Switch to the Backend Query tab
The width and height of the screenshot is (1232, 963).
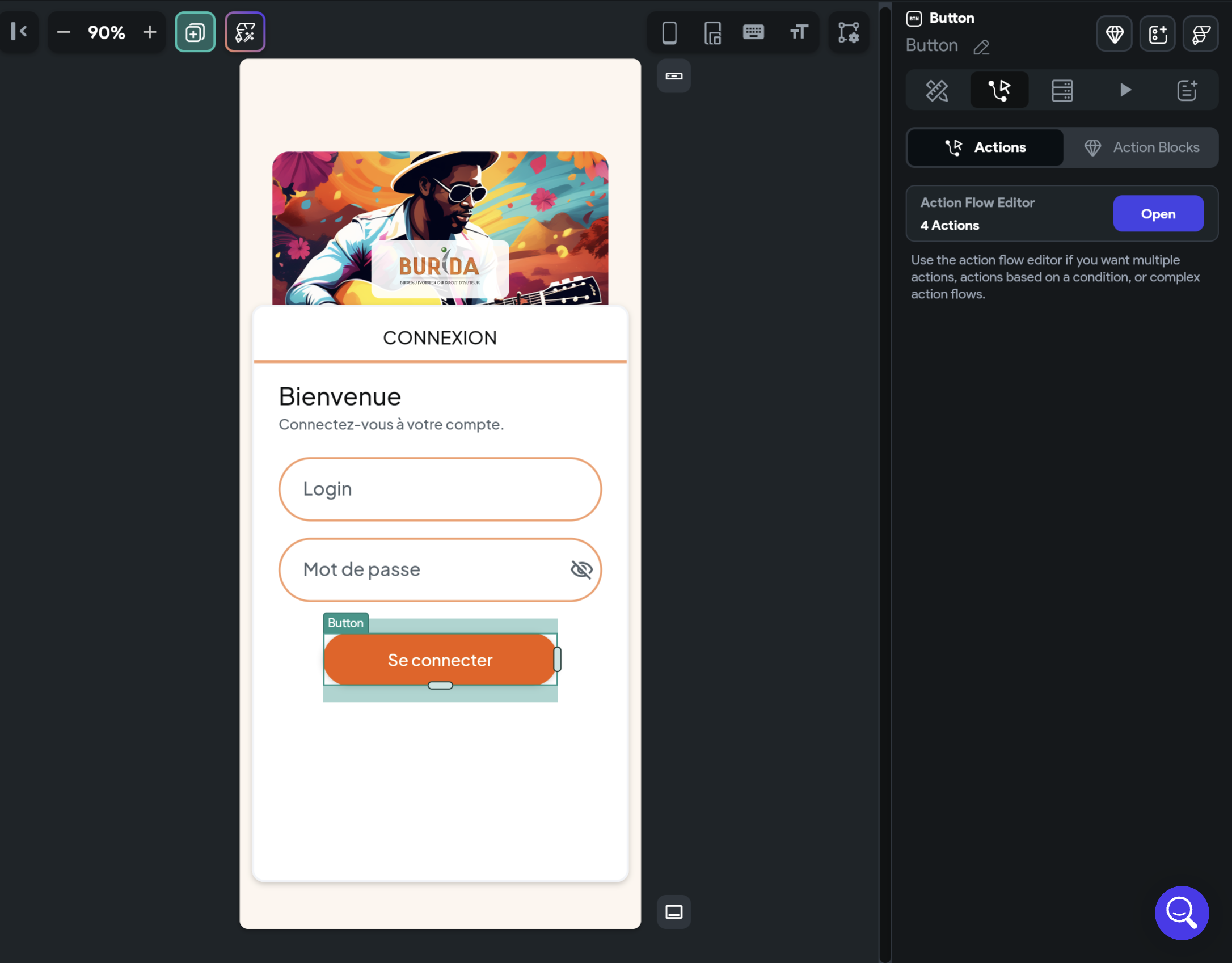[x=1062, y=90]
